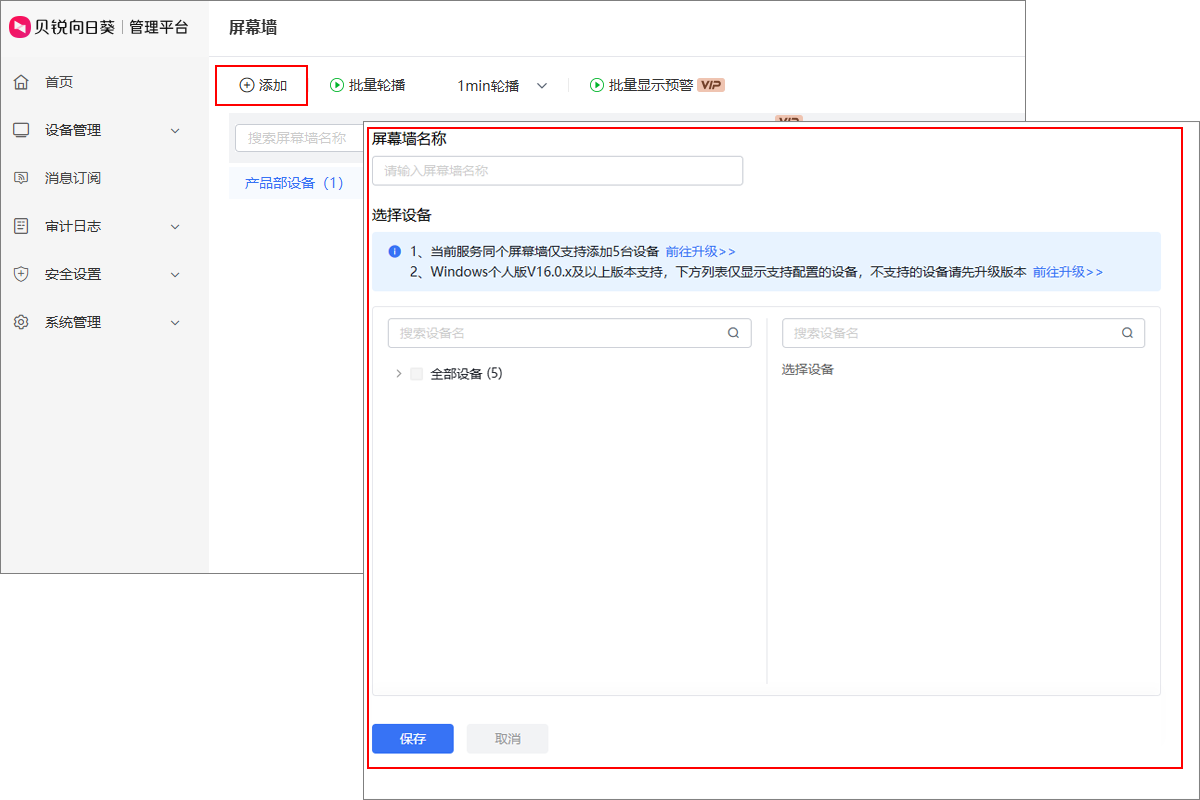Open the 1min轮播 interval dropdown
The width and height of the screenshot is (1200, 800).
[x=541, y=86]
